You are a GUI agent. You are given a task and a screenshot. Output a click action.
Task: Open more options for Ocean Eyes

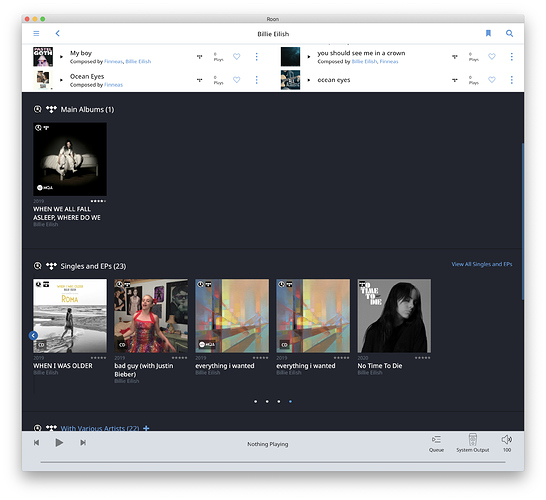[x=257, y=80]
